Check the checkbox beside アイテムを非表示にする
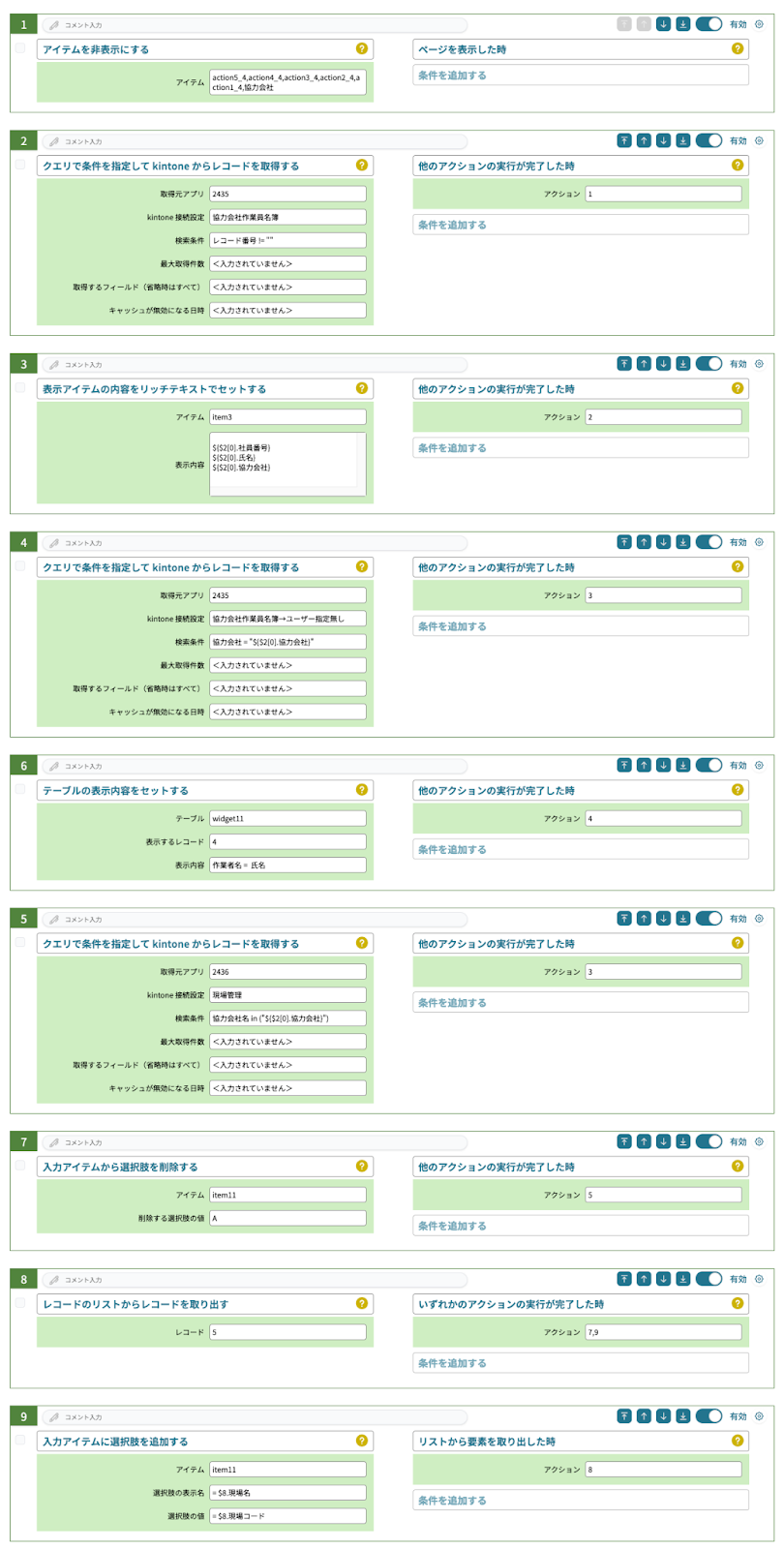 20,47
